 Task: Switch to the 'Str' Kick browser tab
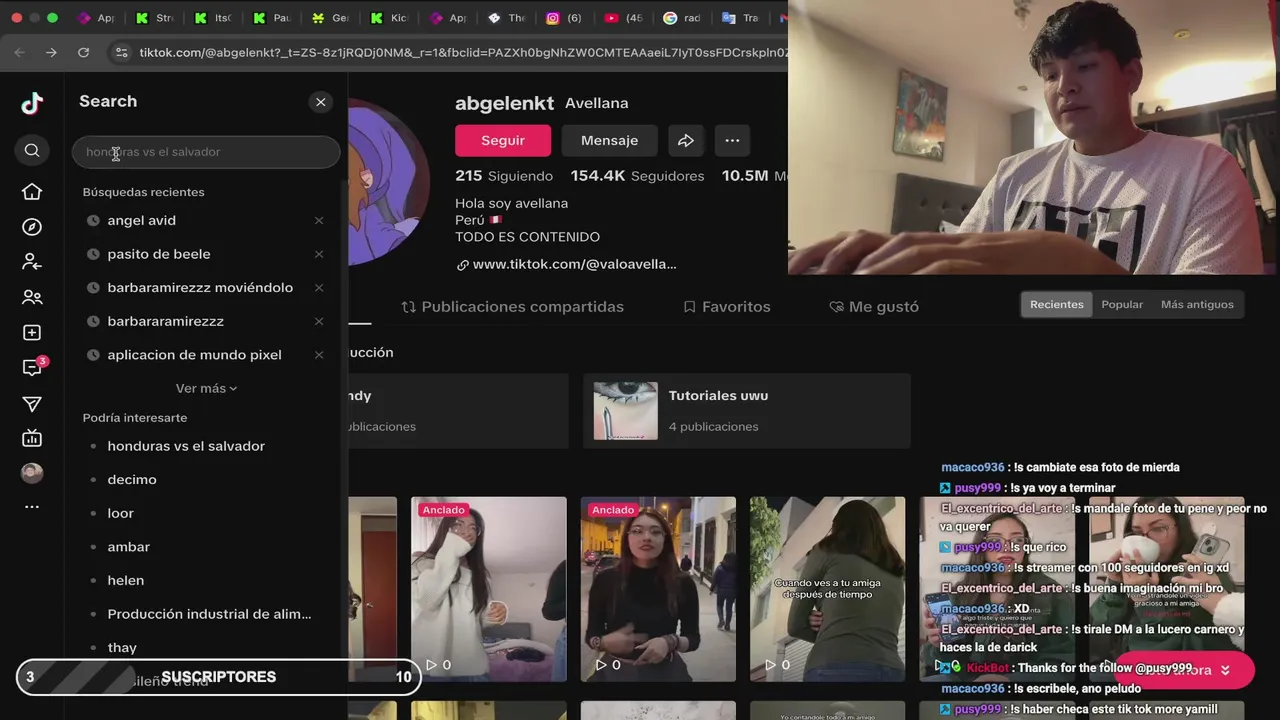point(154,18)
